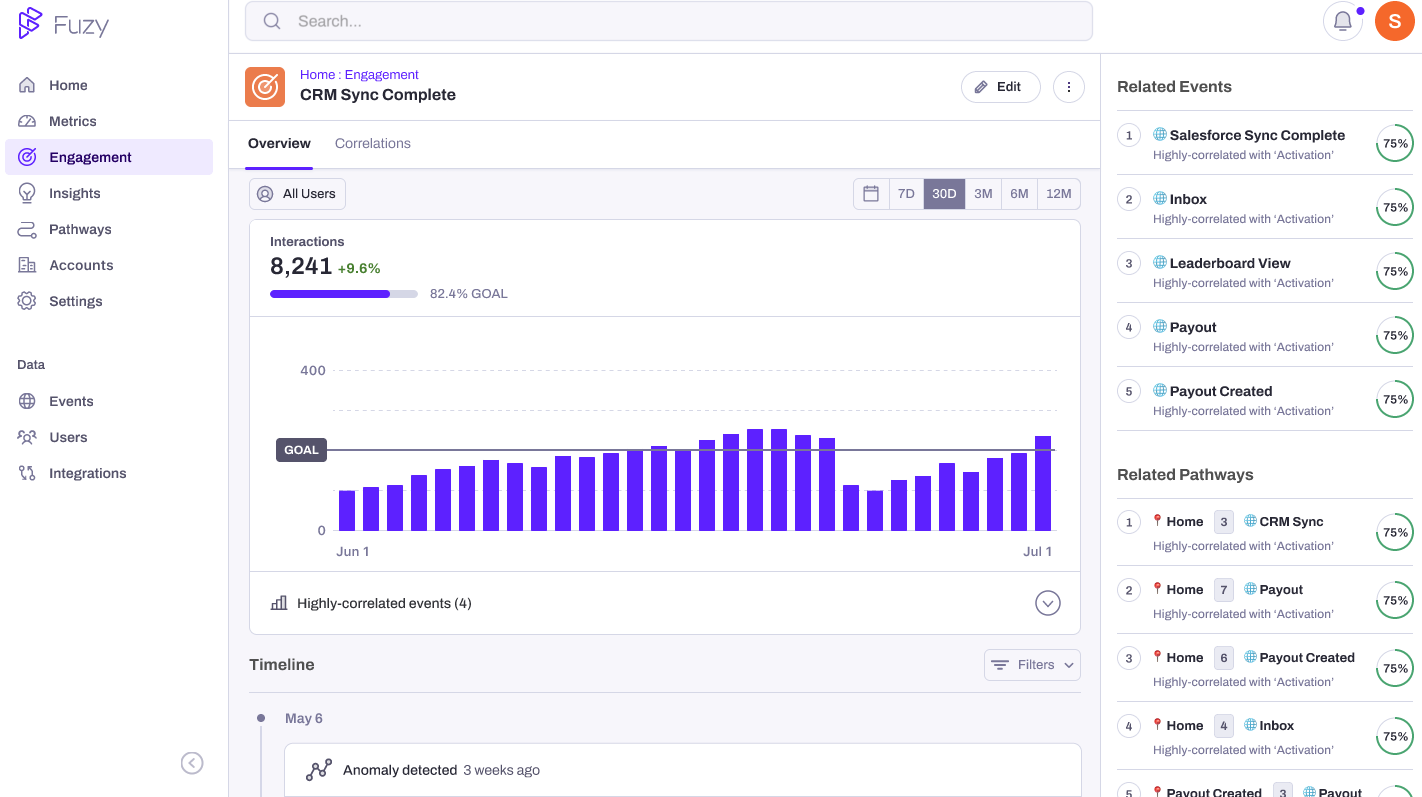Click the Insights lightbulb icon in sidebar

(x=27, y=193)
